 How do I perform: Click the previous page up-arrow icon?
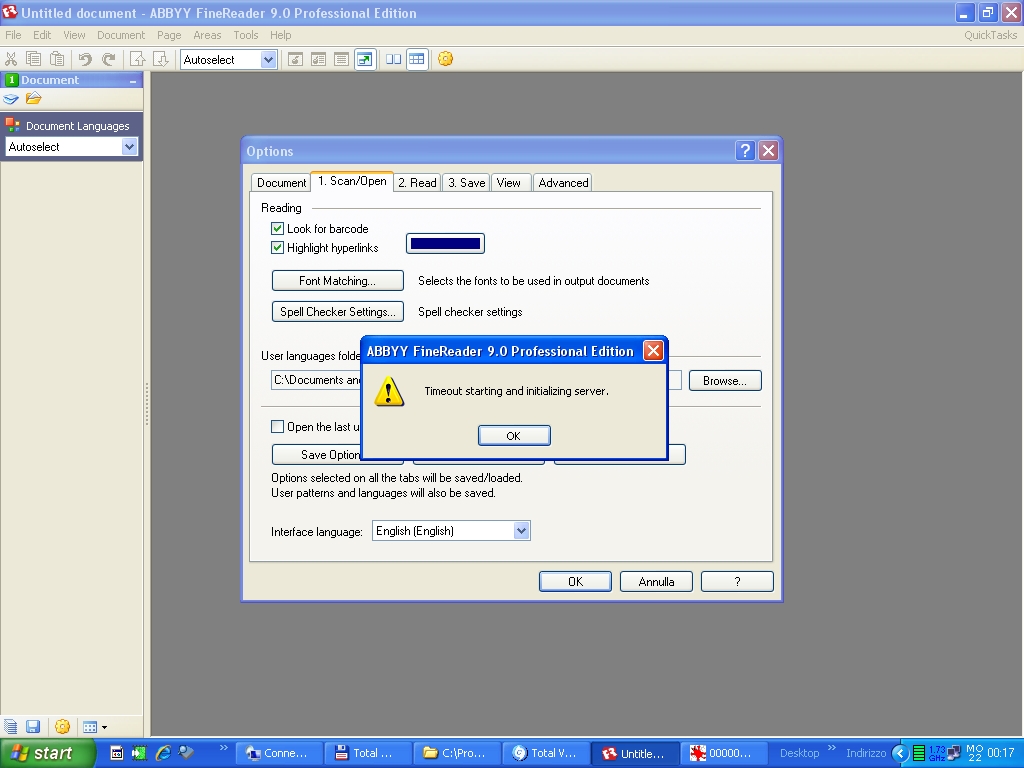(x=137, y=59)
